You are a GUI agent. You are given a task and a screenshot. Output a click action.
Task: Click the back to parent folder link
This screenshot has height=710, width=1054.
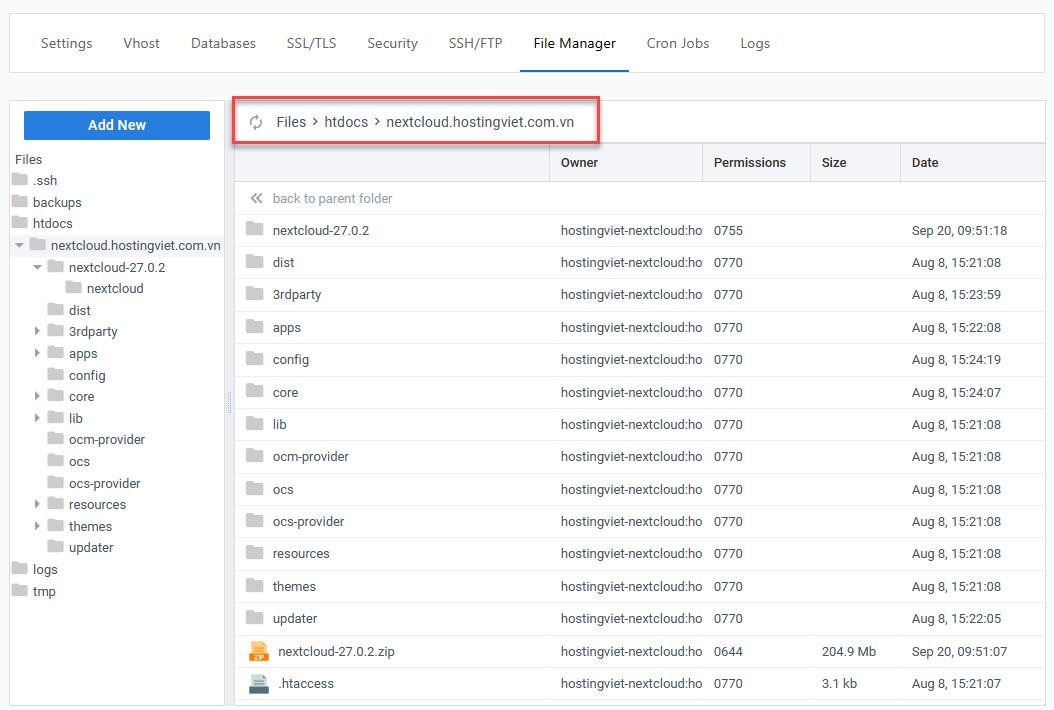(x=332, y=198)
